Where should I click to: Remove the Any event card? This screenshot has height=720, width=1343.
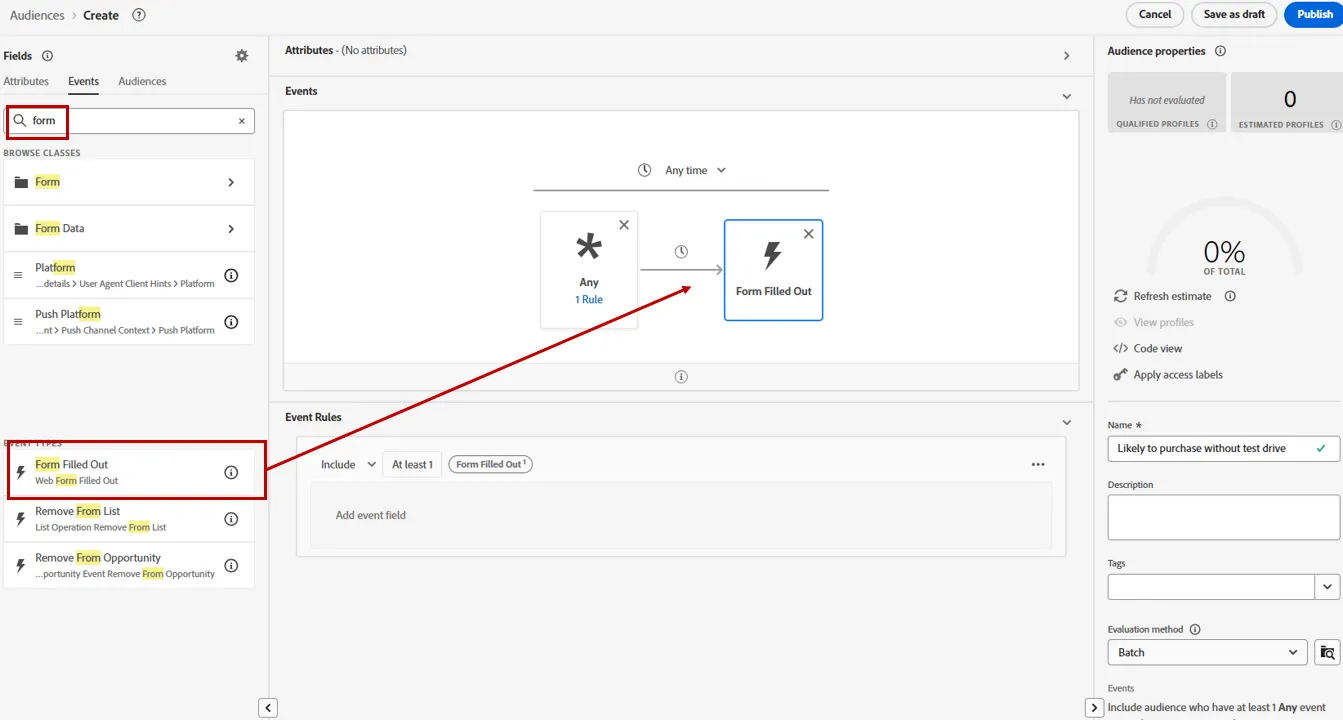tap(624, 225)
